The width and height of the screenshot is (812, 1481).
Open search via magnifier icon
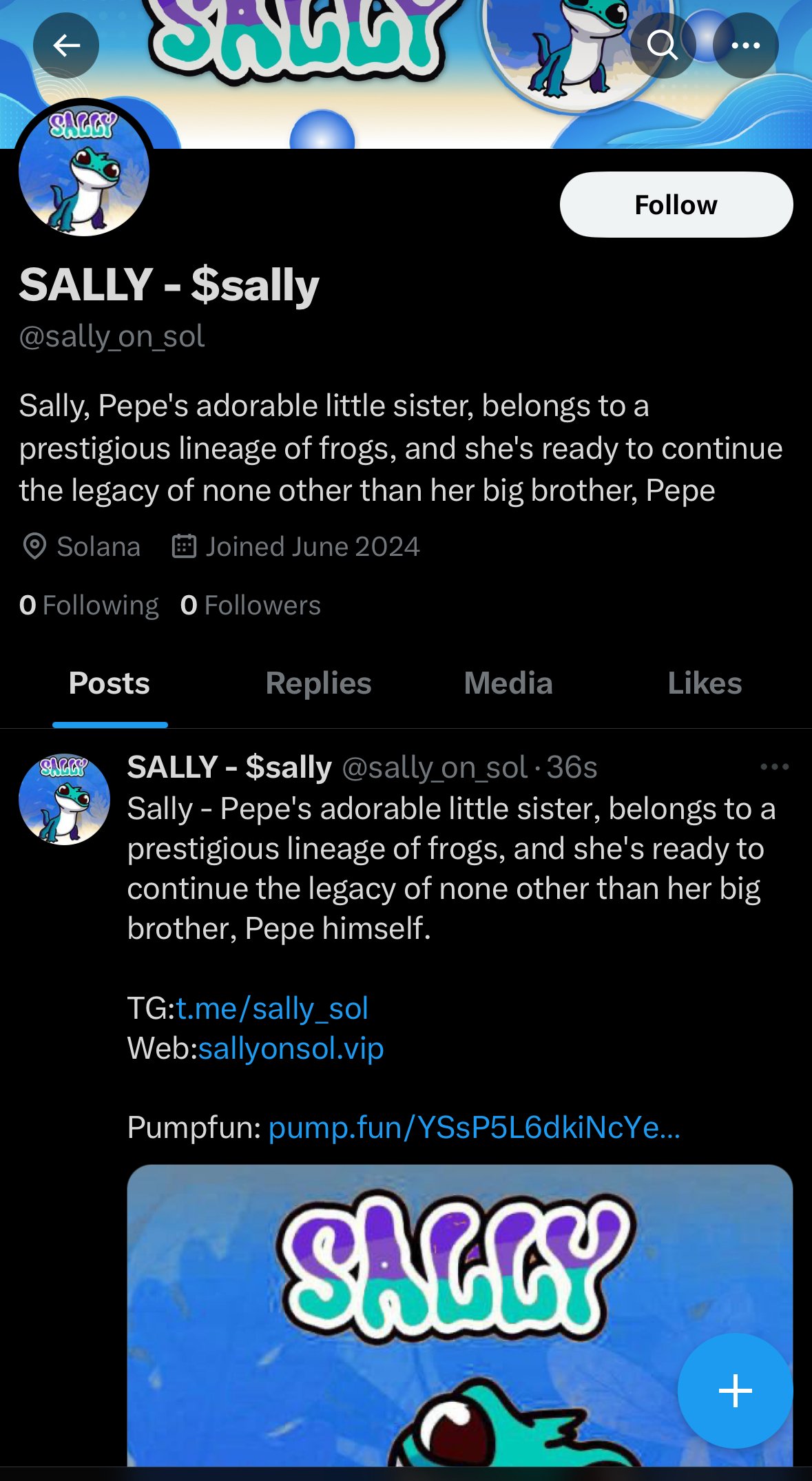point(663,45)
